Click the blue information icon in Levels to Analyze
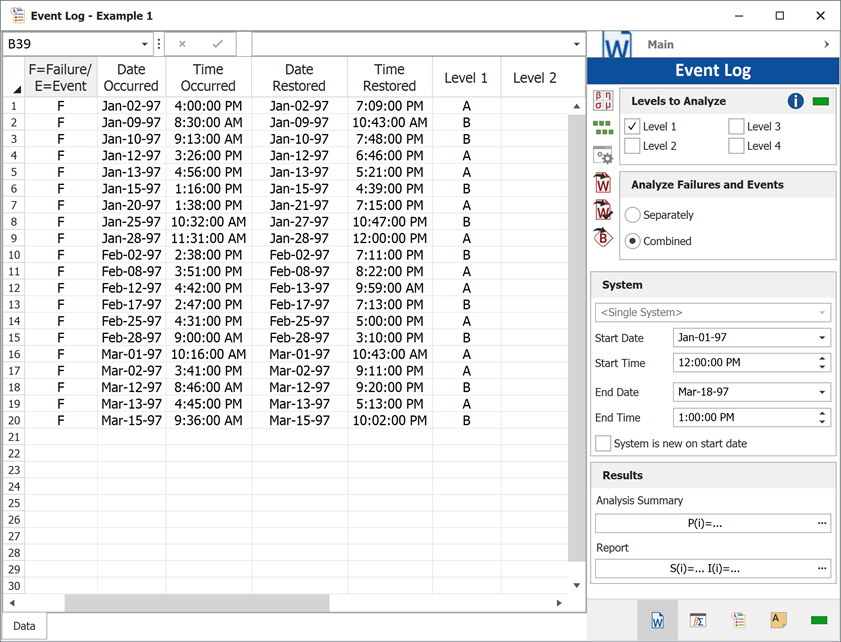This screenshot has height=642, width=841. [795, 101]
